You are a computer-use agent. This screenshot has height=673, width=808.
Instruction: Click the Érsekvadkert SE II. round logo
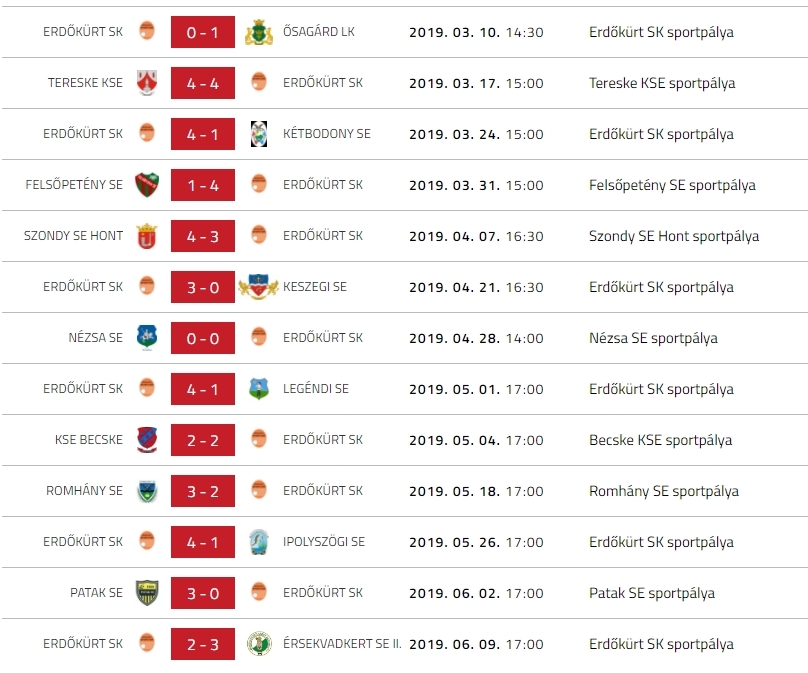(x=259, y=644)
